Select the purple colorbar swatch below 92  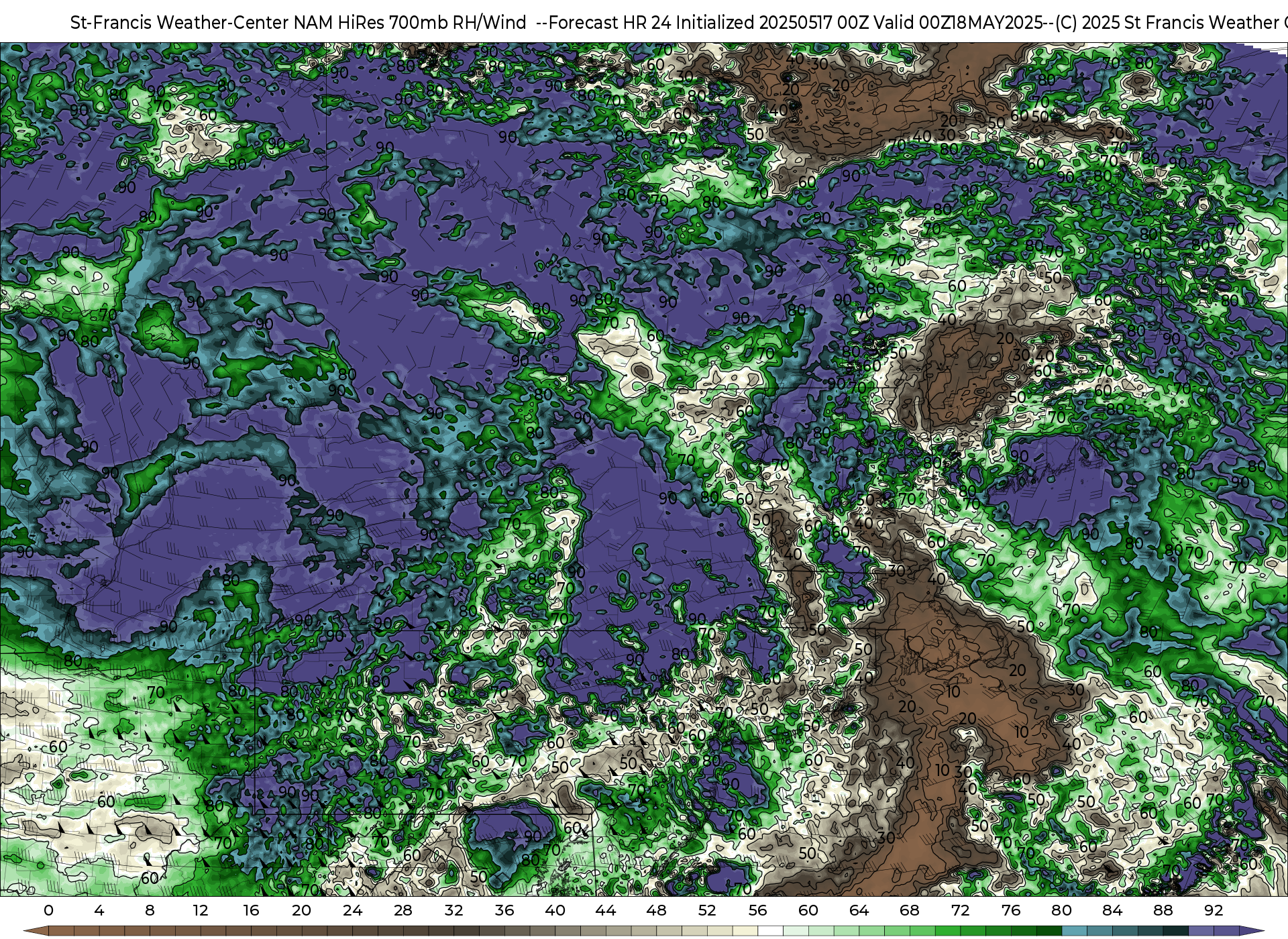coord(1226,932)
